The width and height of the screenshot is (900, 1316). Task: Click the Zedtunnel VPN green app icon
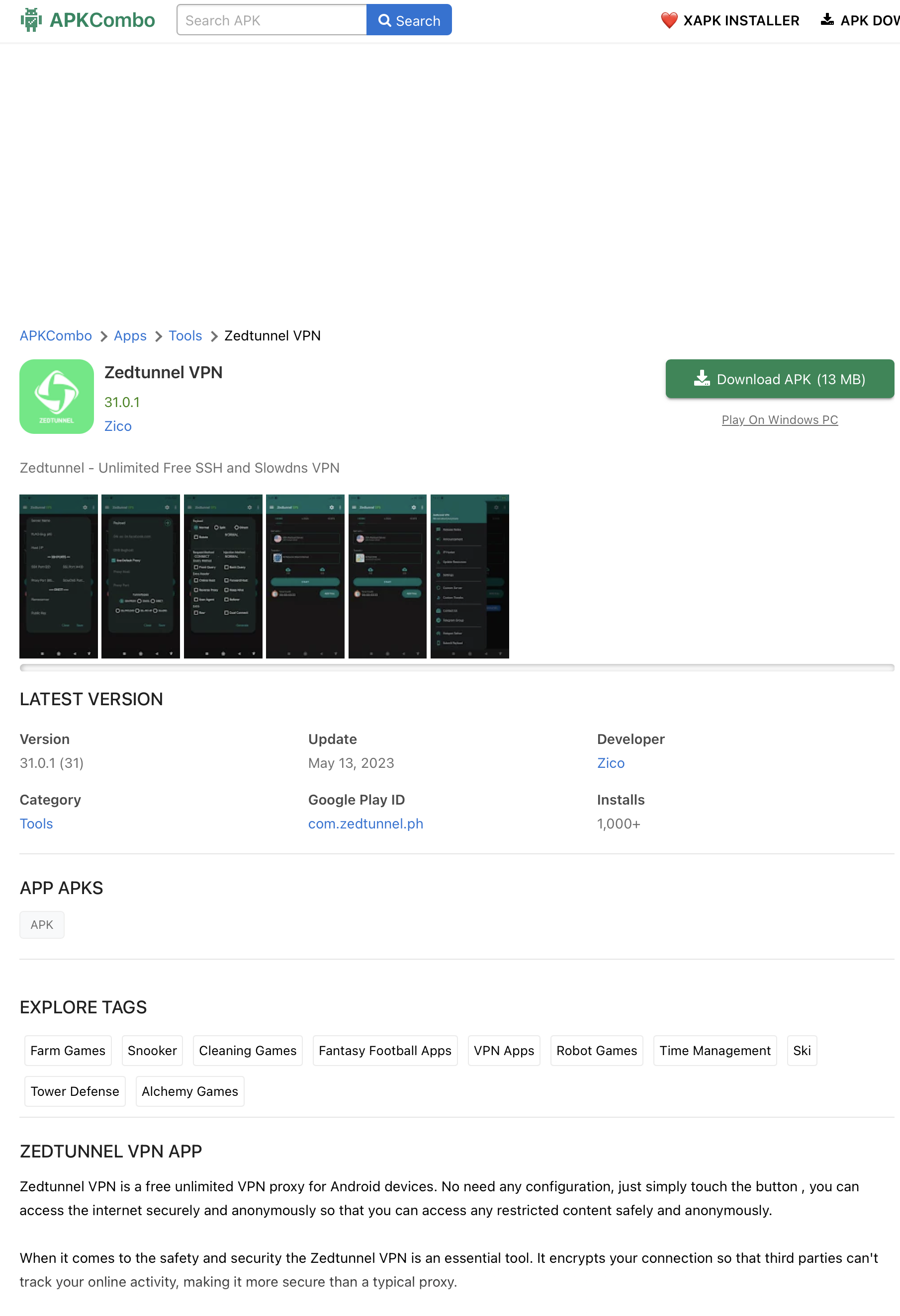pos(57,397)
